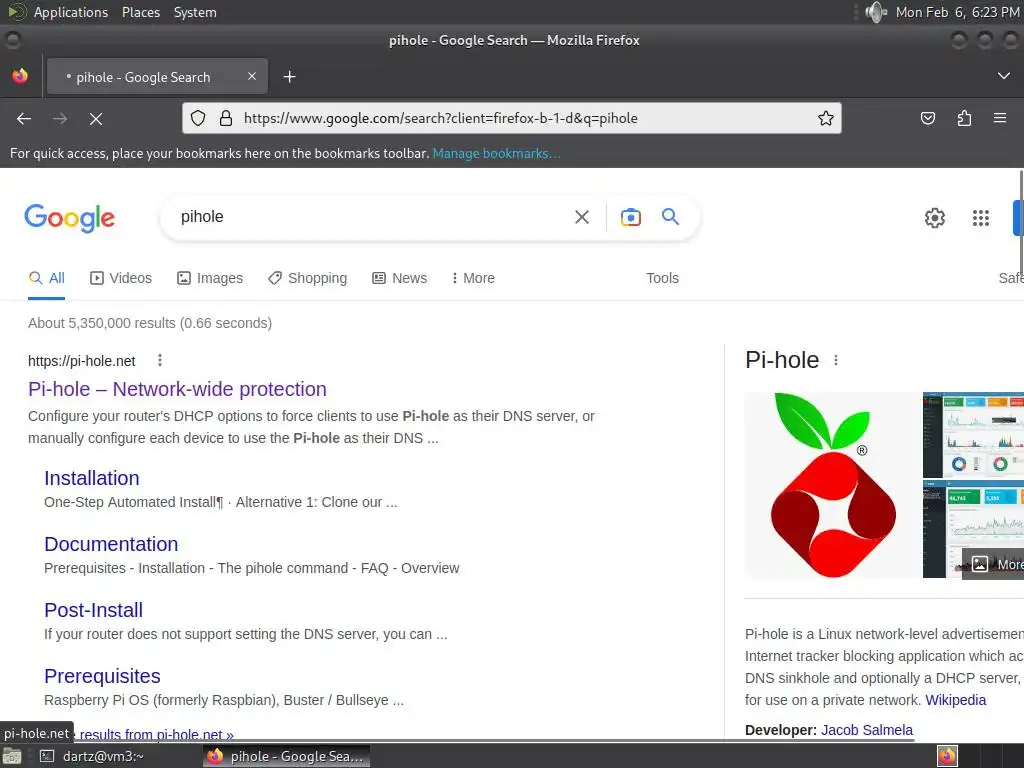The height and width of the screenshot is (768, 1024).
Task: Open the Installation sitelink
Action: pyautogui.click(x=91, y=478)
